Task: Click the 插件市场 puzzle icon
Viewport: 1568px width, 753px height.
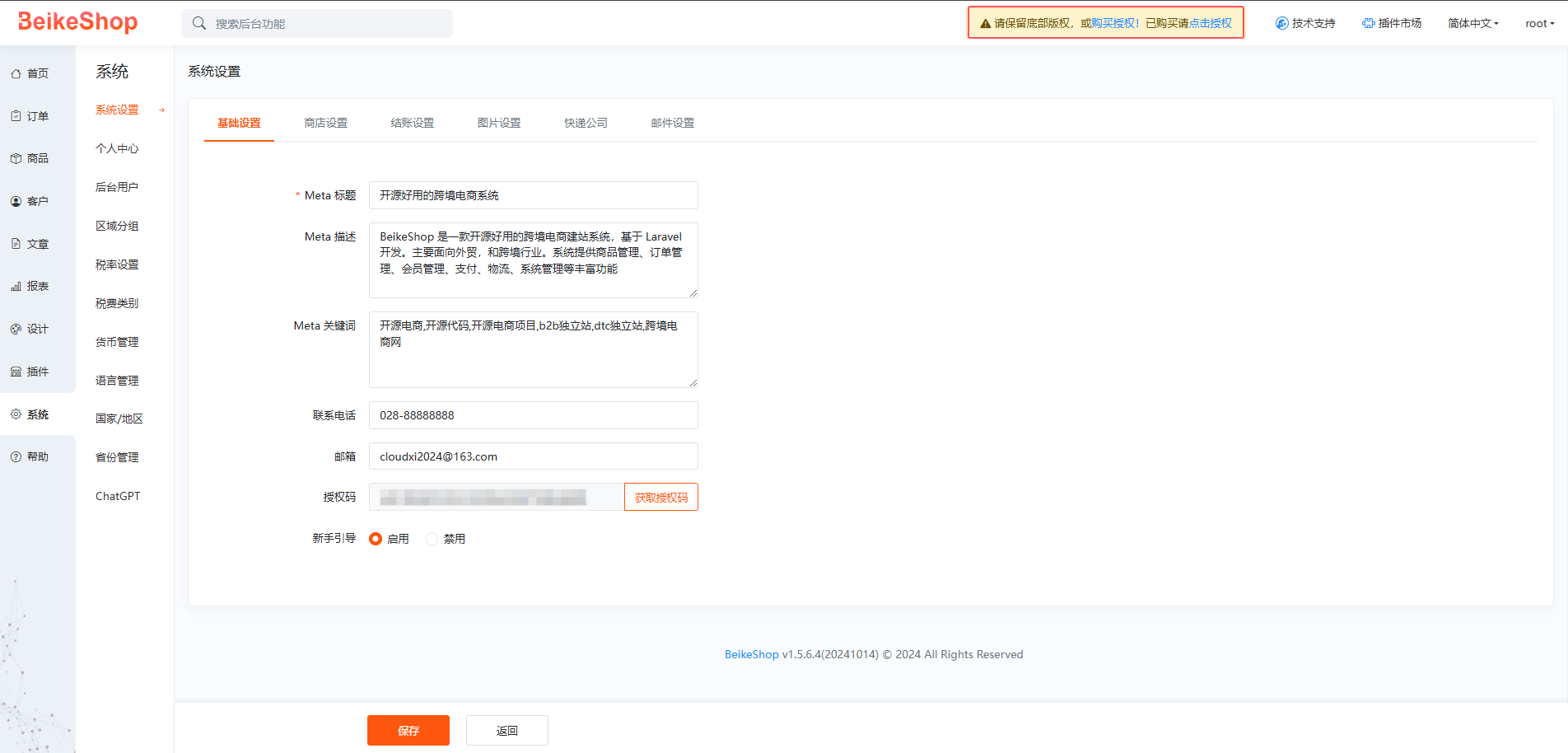Action: coord(1368,23)
